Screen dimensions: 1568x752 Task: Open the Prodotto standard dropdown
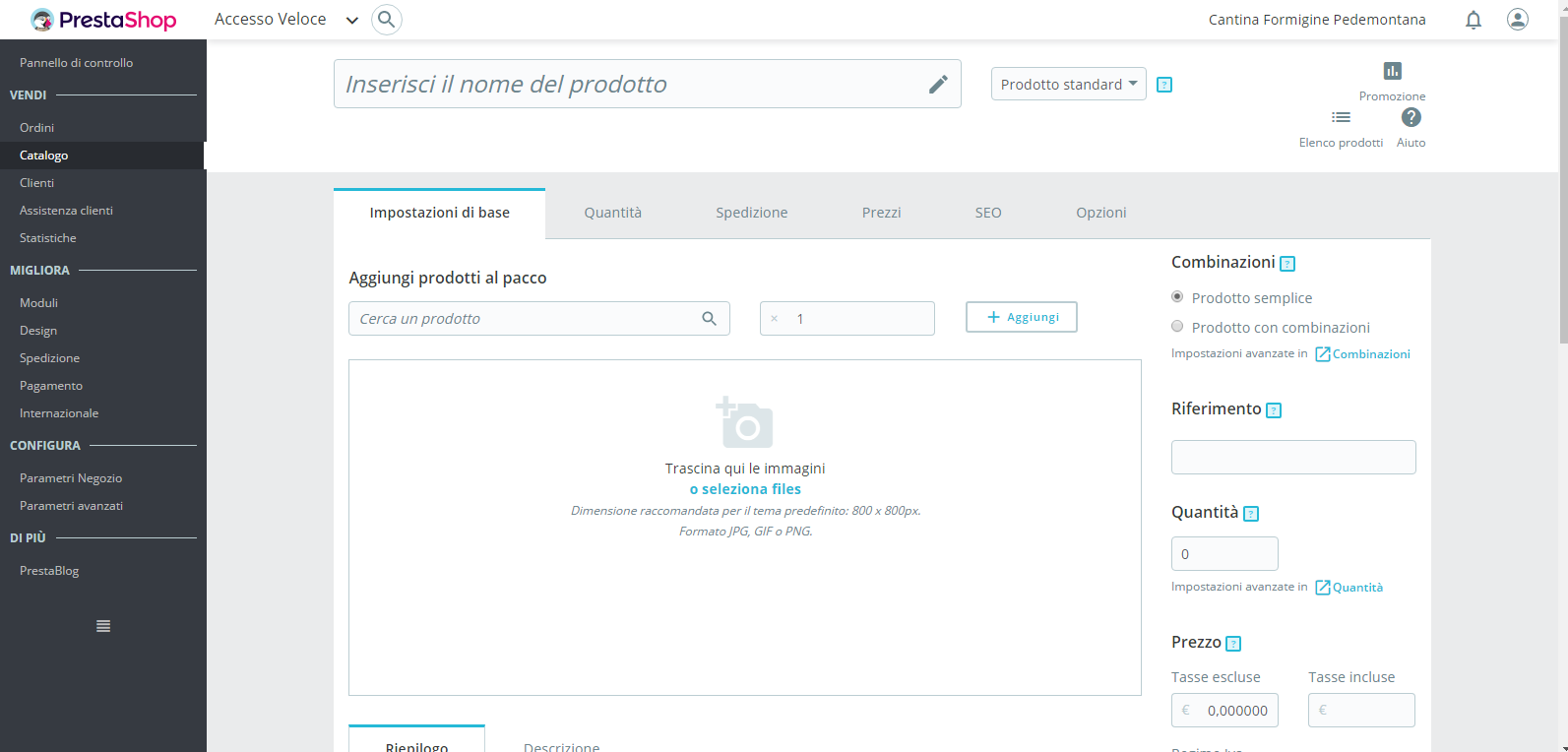click(x=1069, y=85)
